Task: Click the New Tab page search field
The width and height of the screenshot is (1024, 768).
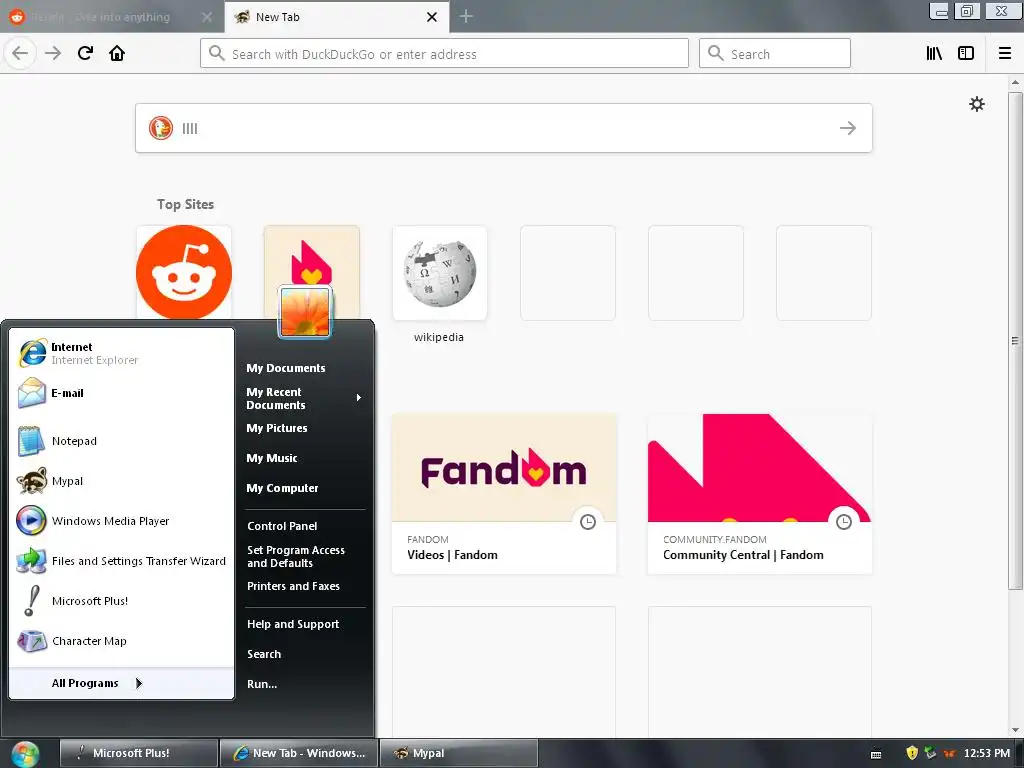Action: coord(504,128)
